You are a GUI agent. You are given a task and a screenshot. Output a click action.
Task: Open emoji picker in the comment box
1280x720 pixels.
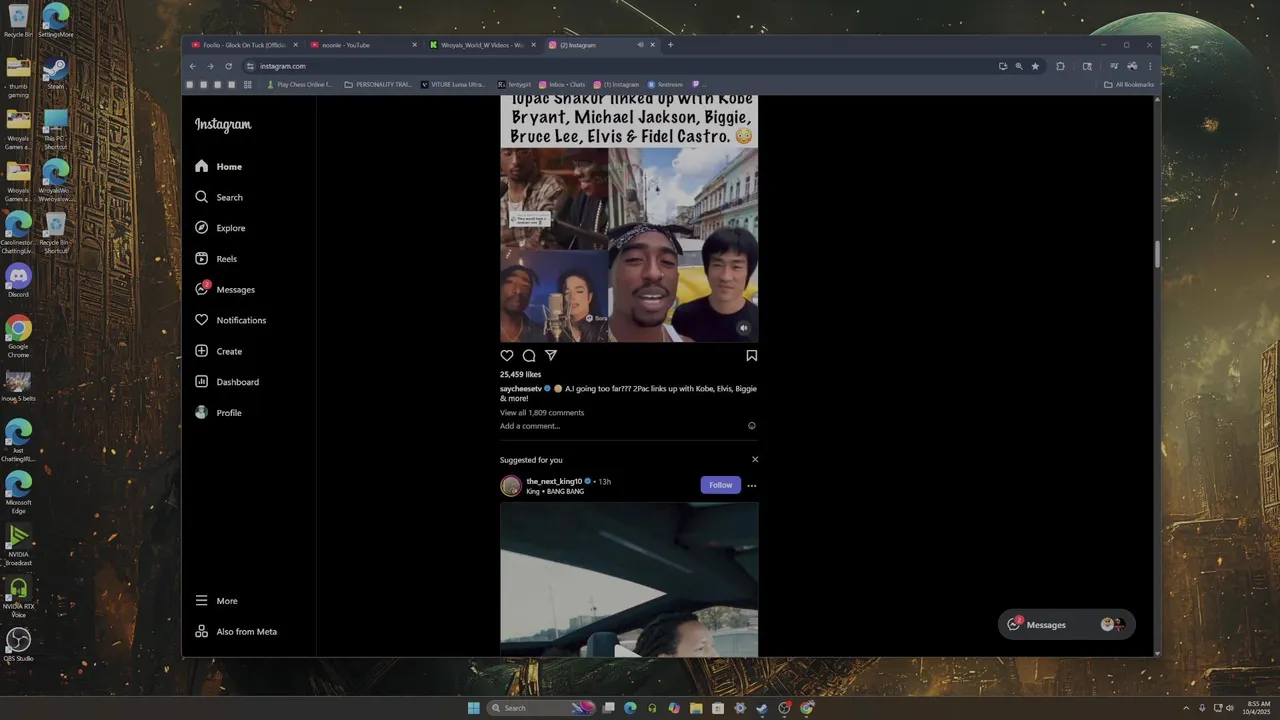tap(752, 426)
